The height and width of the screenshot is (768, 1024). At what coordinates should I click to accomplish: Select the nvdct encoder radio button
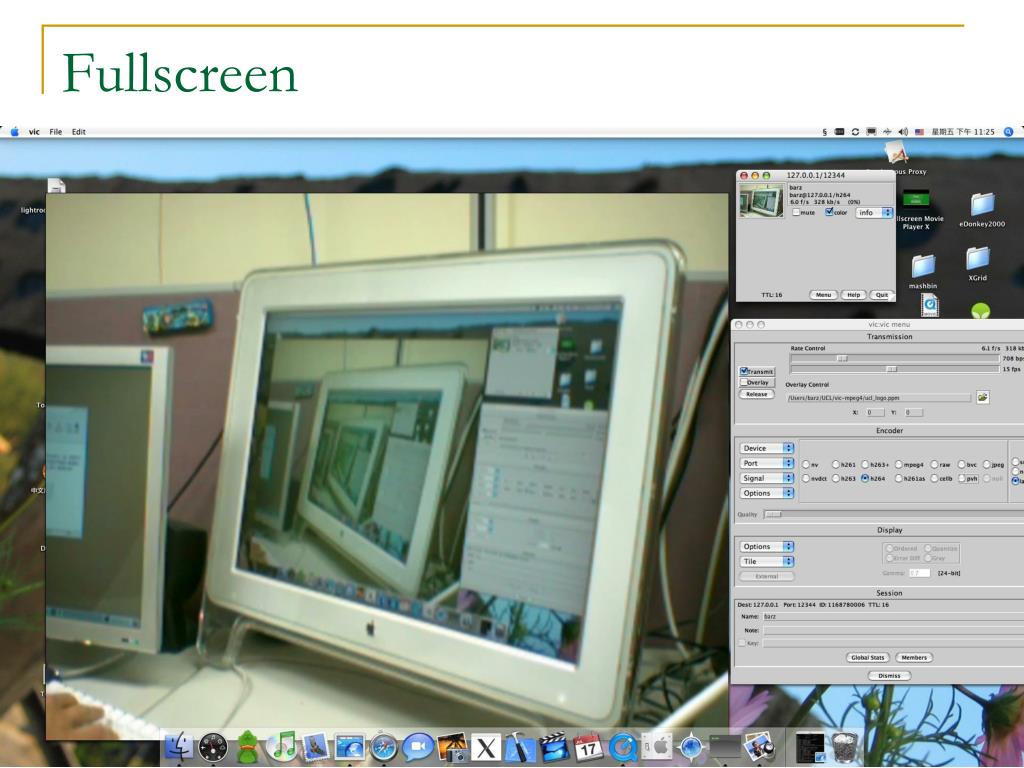[x=806, y=478]
